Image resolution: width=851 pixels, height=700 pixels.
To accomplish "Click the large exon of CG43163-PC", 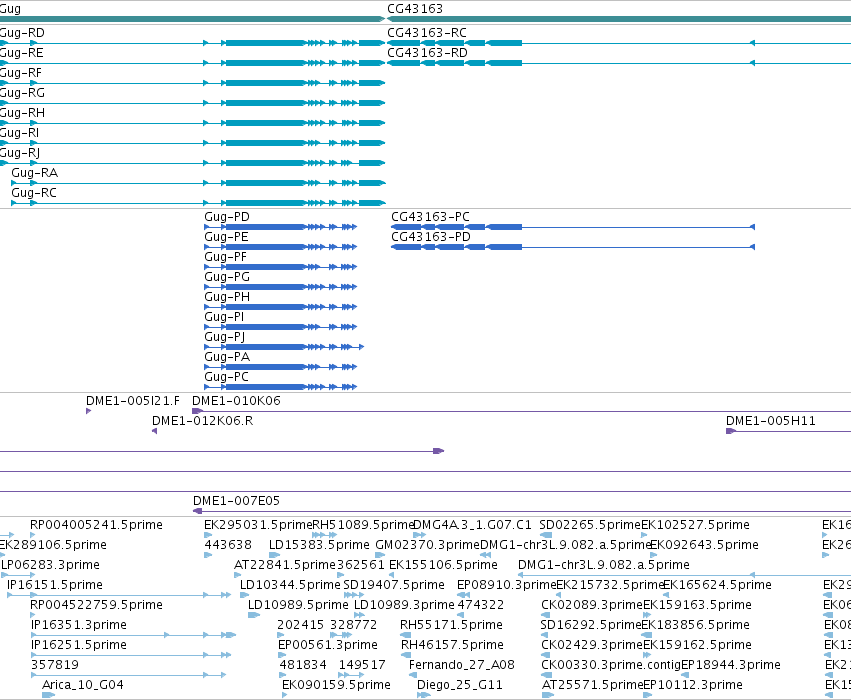I will pyautogui.click(x=505, y=227).
